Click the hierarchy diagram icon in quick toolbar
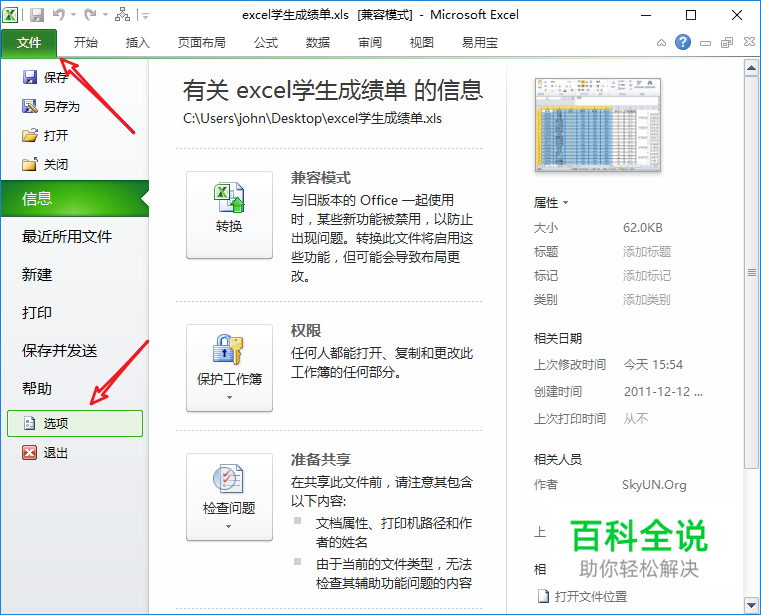This screenshot has width=761, height=615. pyautogui.click(x=122, y=15)
